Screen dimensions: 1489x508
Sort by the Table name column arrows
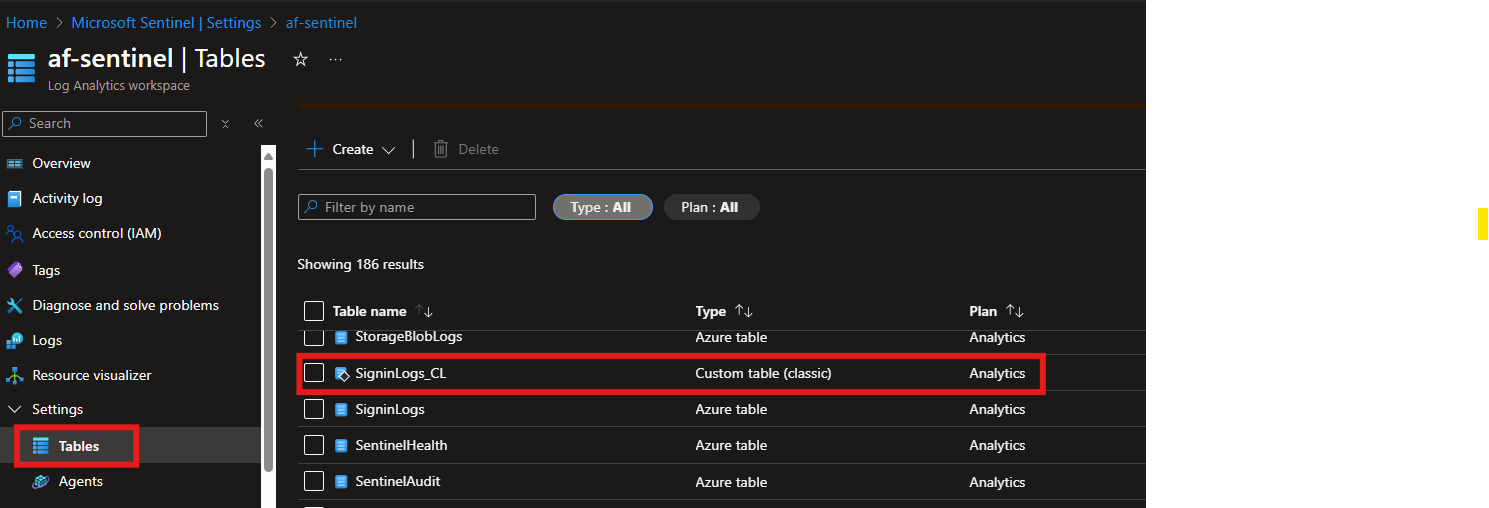(424, 311)
